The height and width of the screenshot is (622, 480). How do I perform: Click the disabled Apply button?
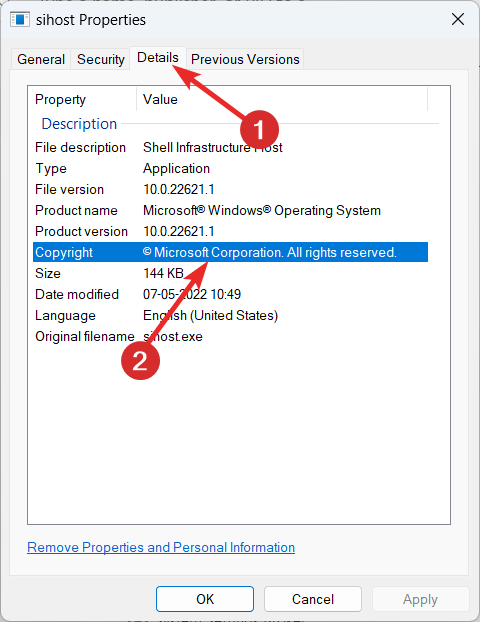coord(420,599)
